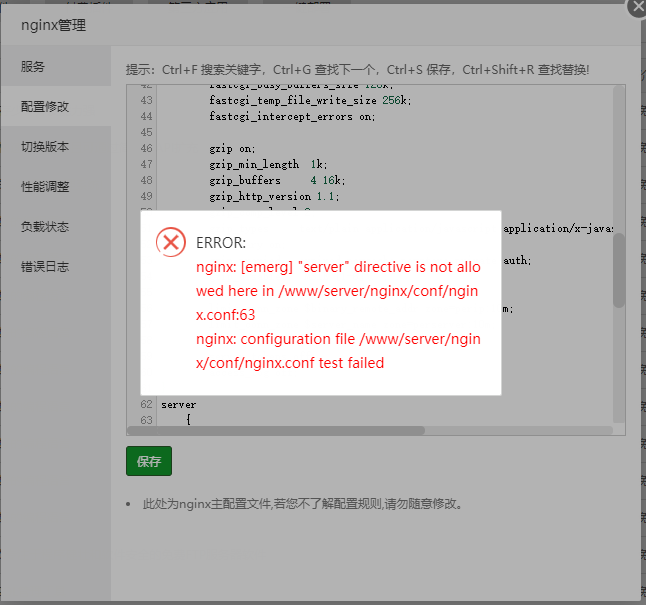Click the application/x-java text in the editor
The image size is (646, 605).
[x=558, y=228]
